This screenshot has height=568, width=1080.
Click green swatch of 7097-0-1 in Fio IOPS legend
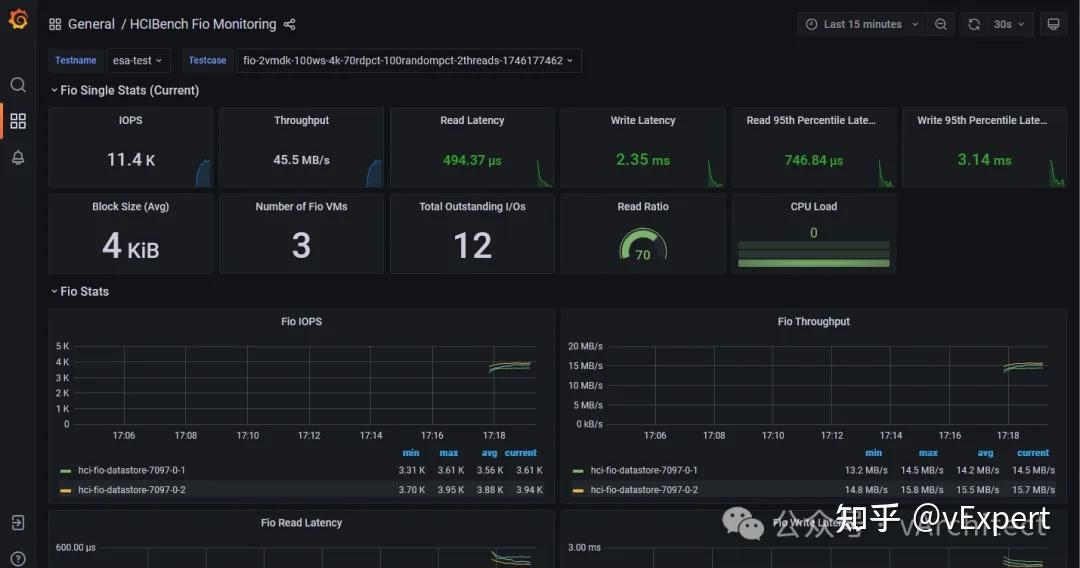(x=65, y=471)
